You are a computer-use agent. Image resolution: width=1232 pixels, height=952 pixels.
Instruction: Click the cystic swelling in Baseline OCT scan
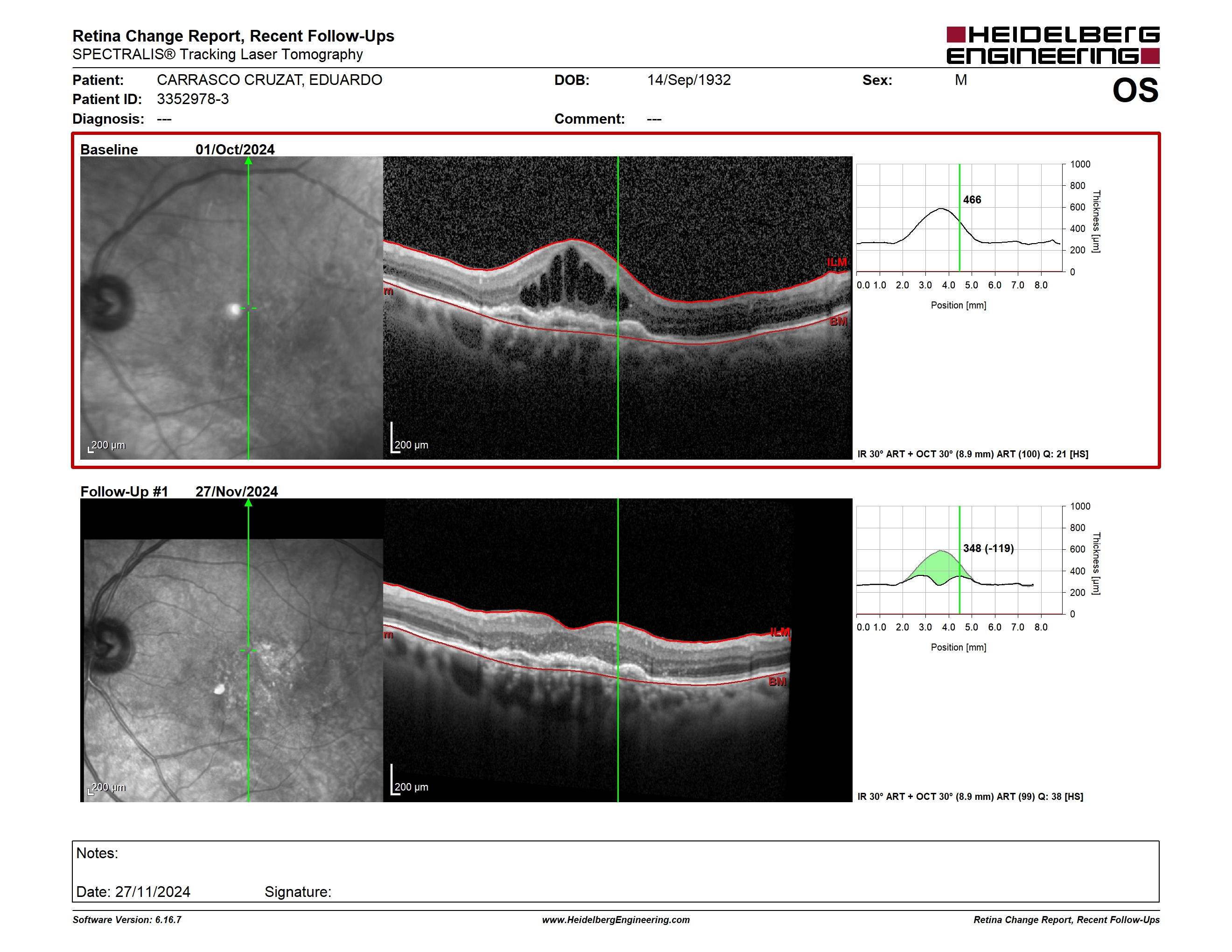coord(573,279)
